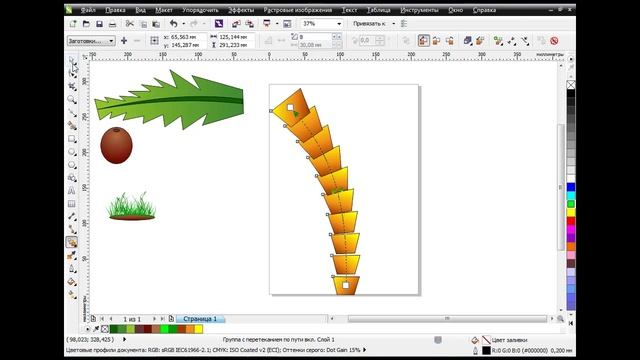
Task: Select the Pick tool in toolbox
Action: coord(72,60)
